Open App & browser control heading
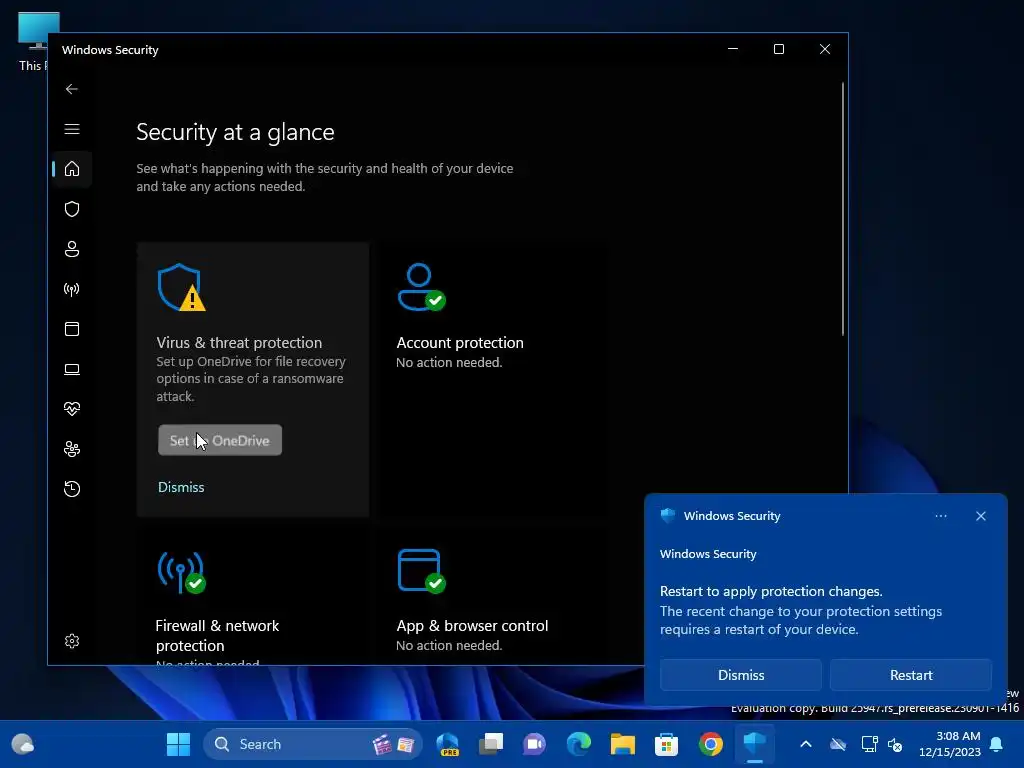Image resolution: width=1024 pixels, height=768 pixels. [x=472, y=626]
